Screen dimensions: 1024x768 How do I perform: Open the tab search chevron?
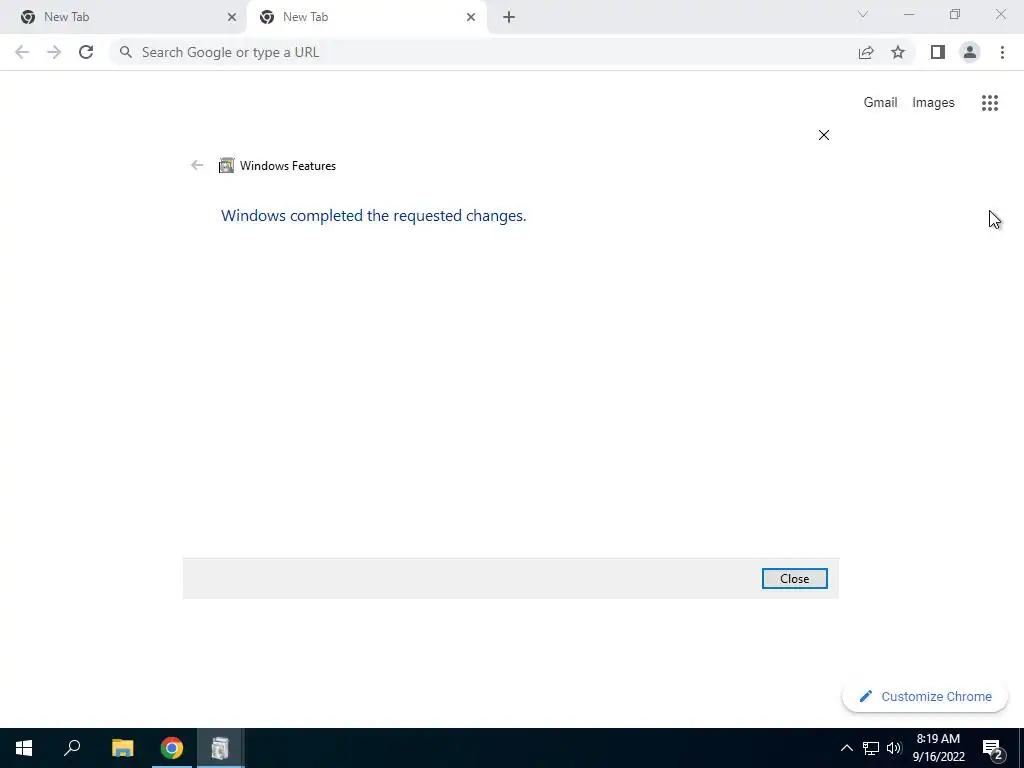pyautogui.click(x=863, y=14)
